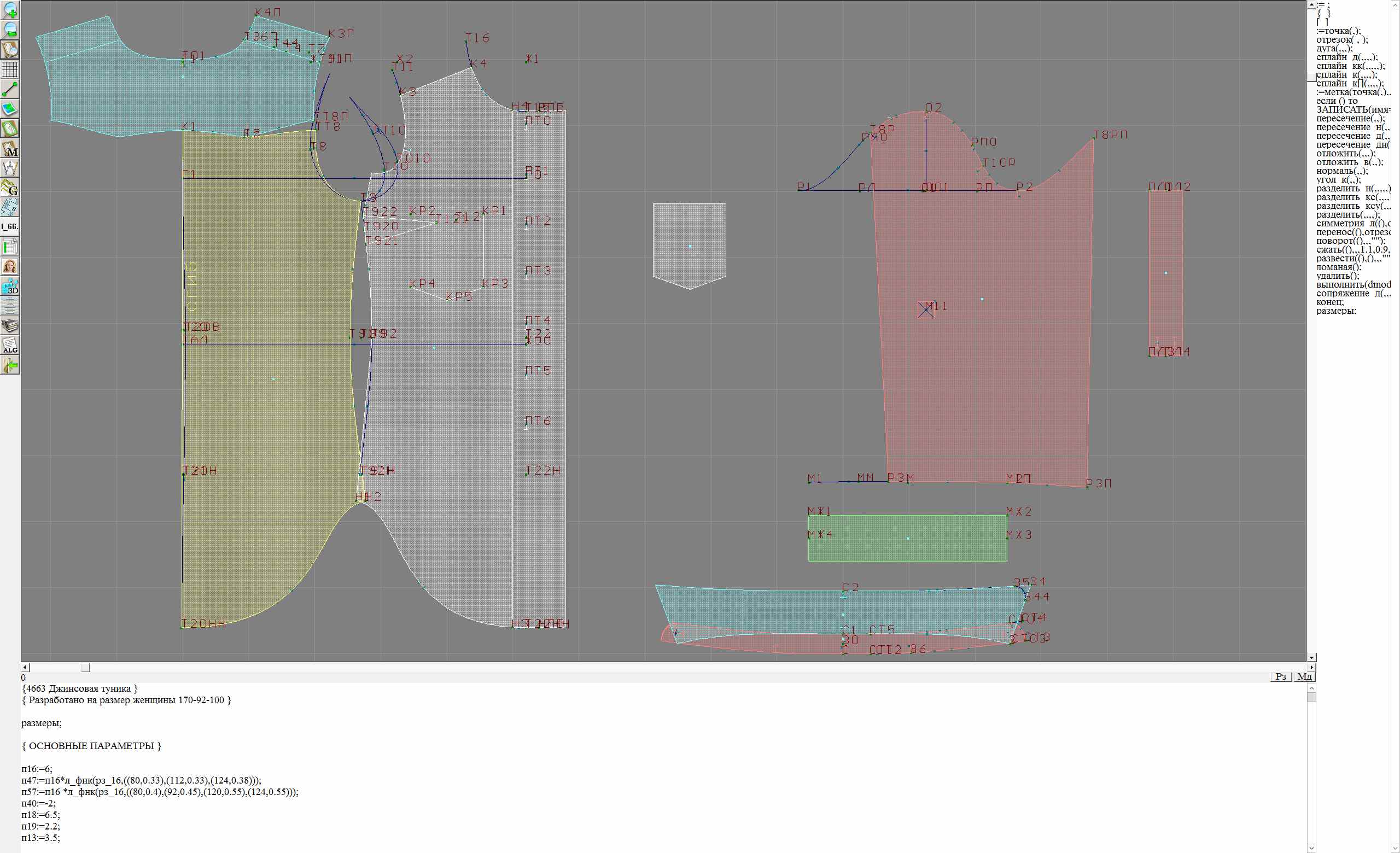Select 'пересечение(,.);' in the operator list

[x=1350, y=118]
